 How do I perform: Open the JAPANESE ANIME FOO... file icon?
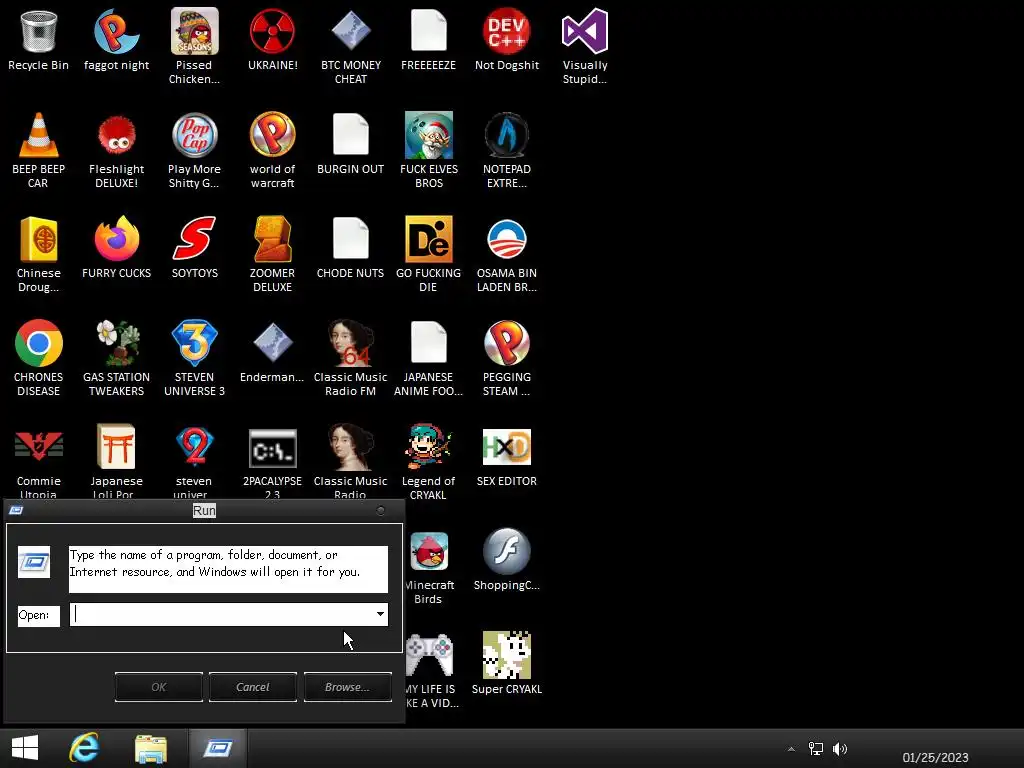[x=428, y=343]
